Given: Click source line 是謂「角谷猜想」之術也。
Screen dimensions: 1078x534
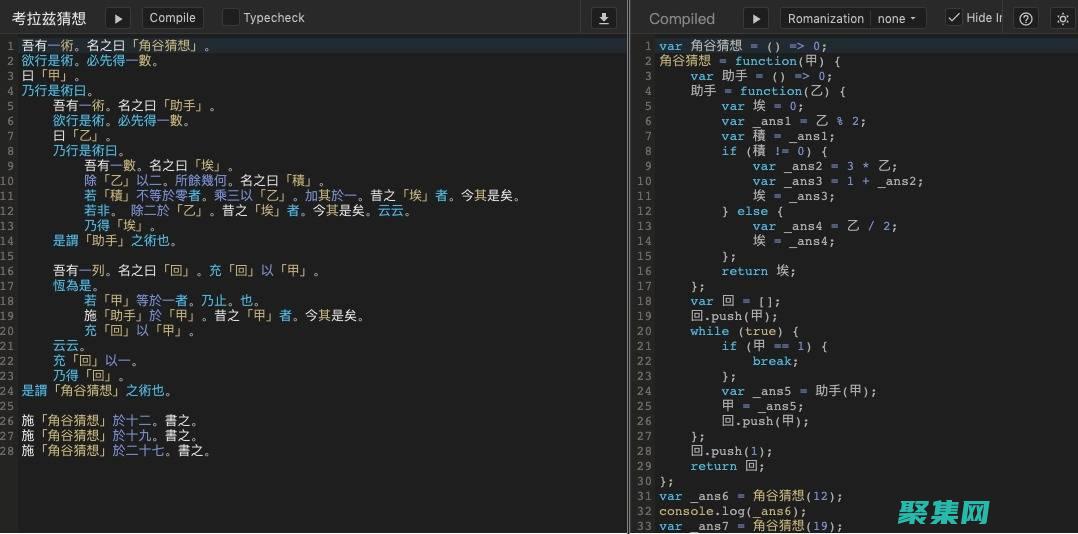Looking at the screenshot, I should (x=97, y=391).
